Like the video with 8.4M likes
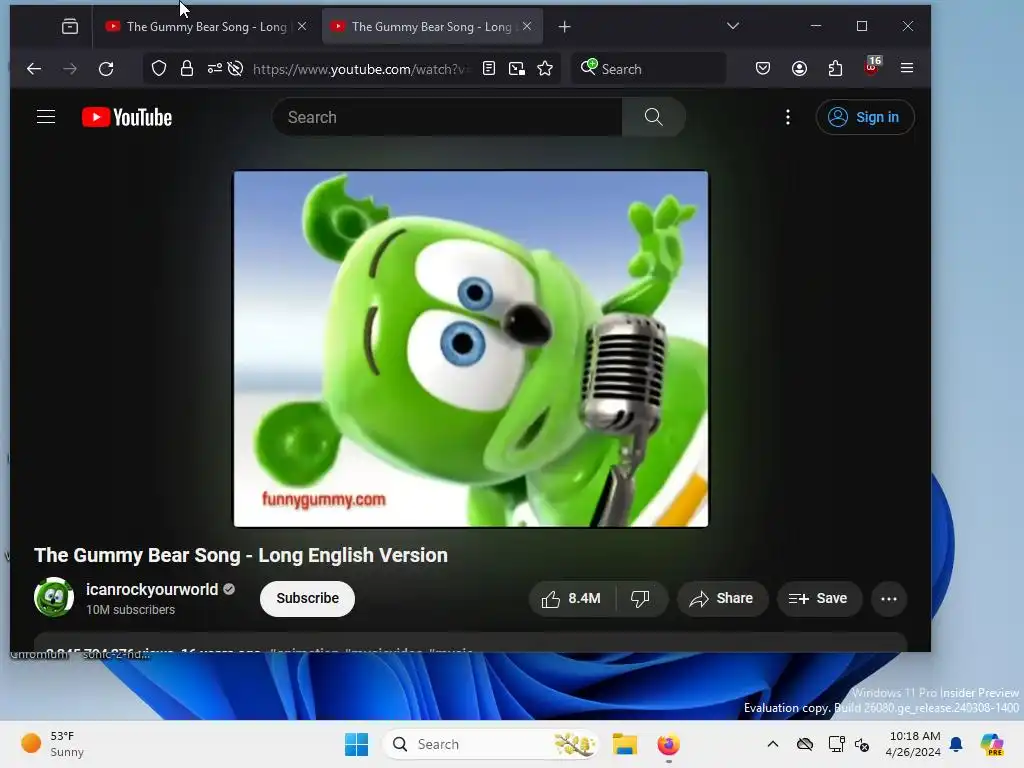 click(571, 598)
